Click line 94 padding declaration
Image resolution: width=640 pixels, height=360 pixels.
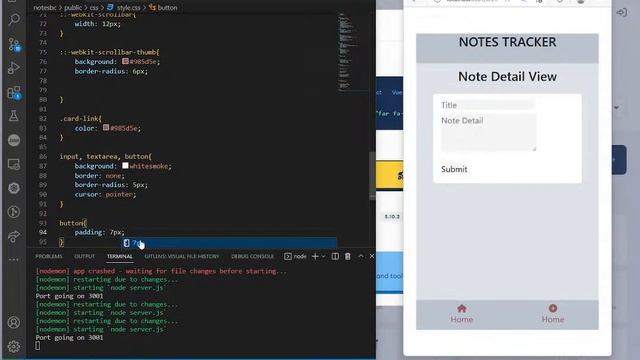[x=100, y=232]
